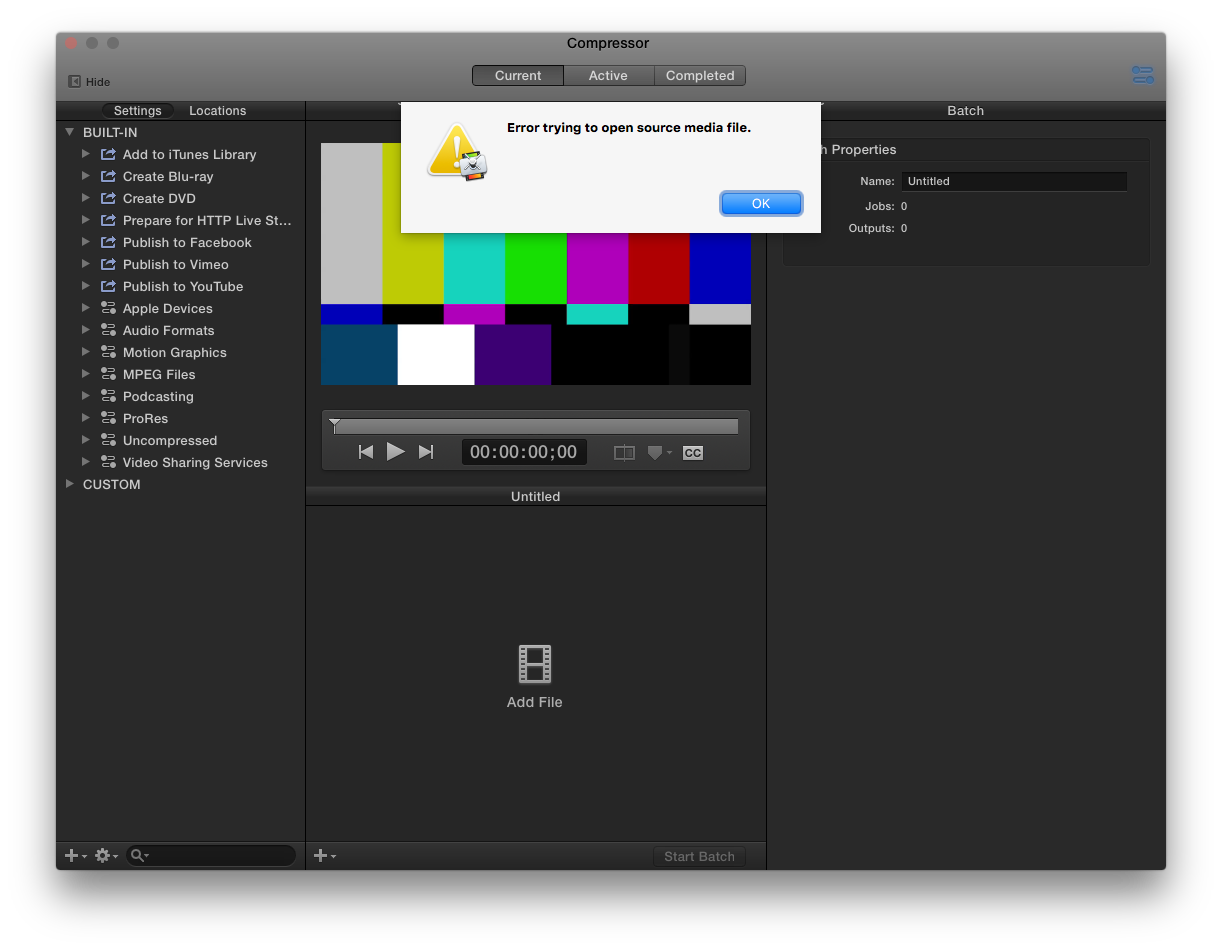
Task: Open the gear action menu in sidebar
Action: pyautogui.click(x=106, y=856)
